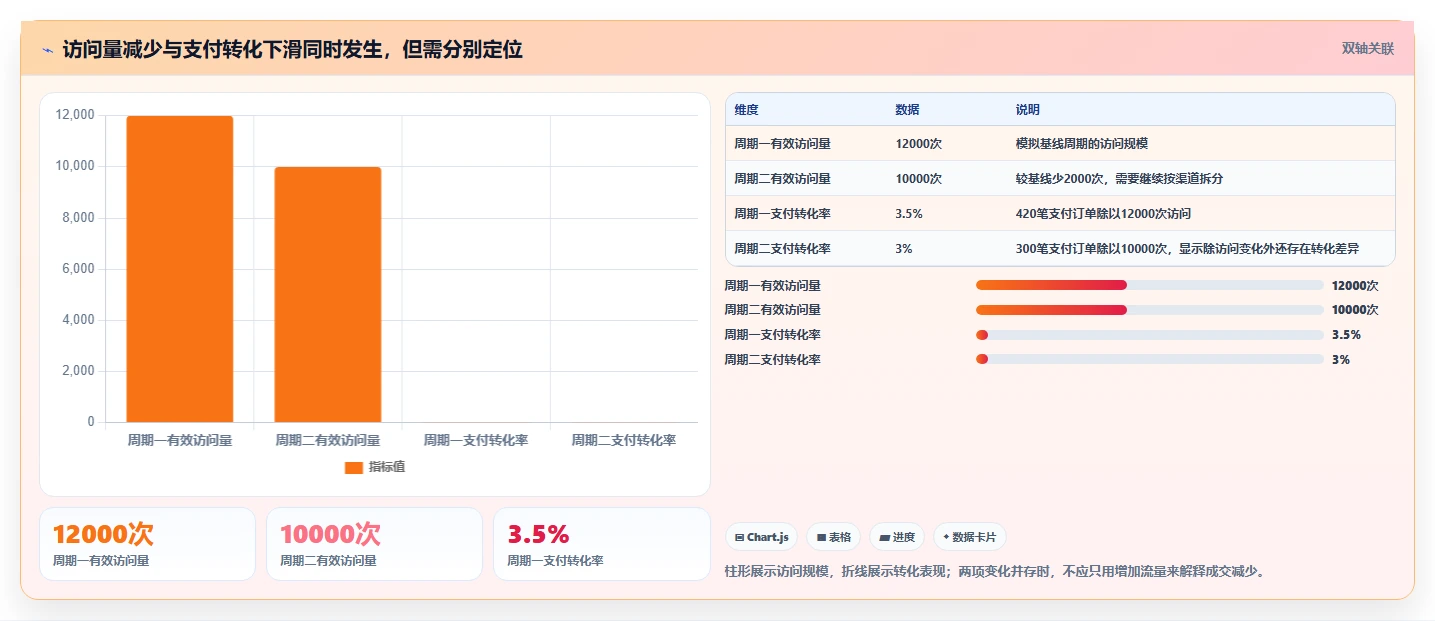
Task: Click the 指标值 legend label text
Action: tap(386, 467)
